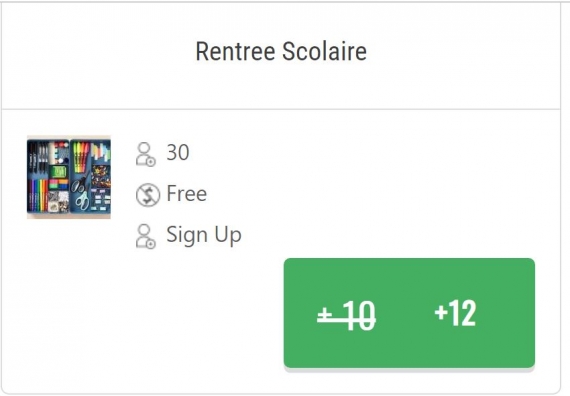This screenshot has height=396, width=570.
Task: Click the person-plus icon beside Sign Up
Action: 146,236
